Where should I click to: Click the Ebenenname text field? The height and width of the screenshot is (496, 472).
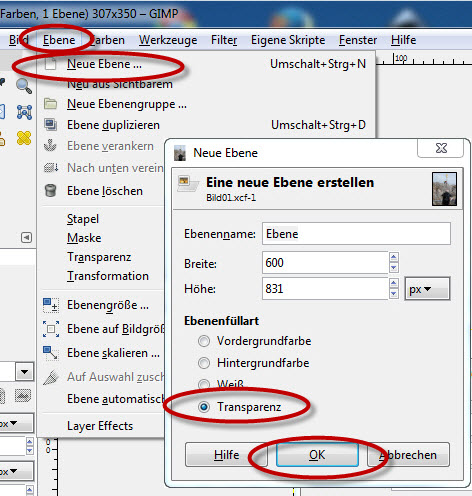click(356, 234)
